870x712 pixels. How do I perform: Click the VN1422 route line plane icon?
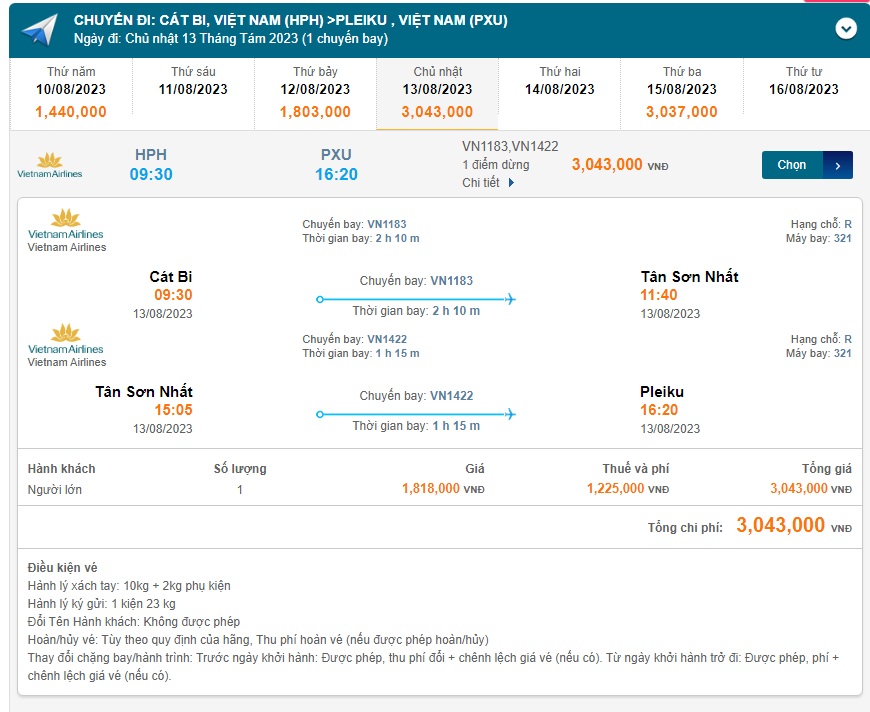509,414
